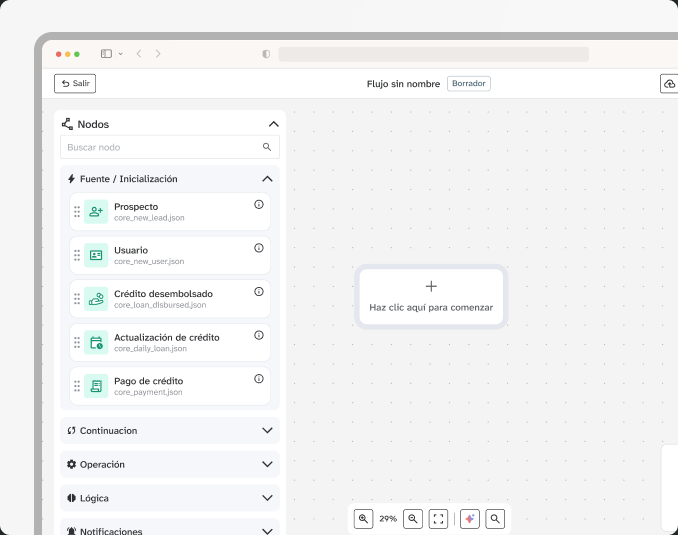Image resolution: width=678 pixels, height=535 pixels.
Task: Click Pago de crédito drag handle dots
Action: click(77, 386)
